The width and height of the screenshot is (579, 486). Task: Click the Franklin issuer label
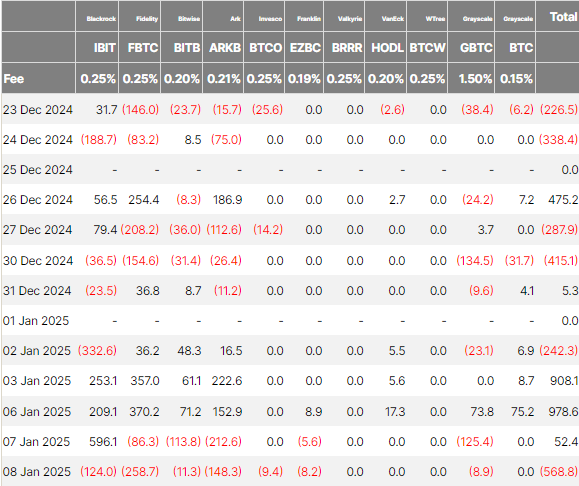pyautogui.click(x=309, y=19)
